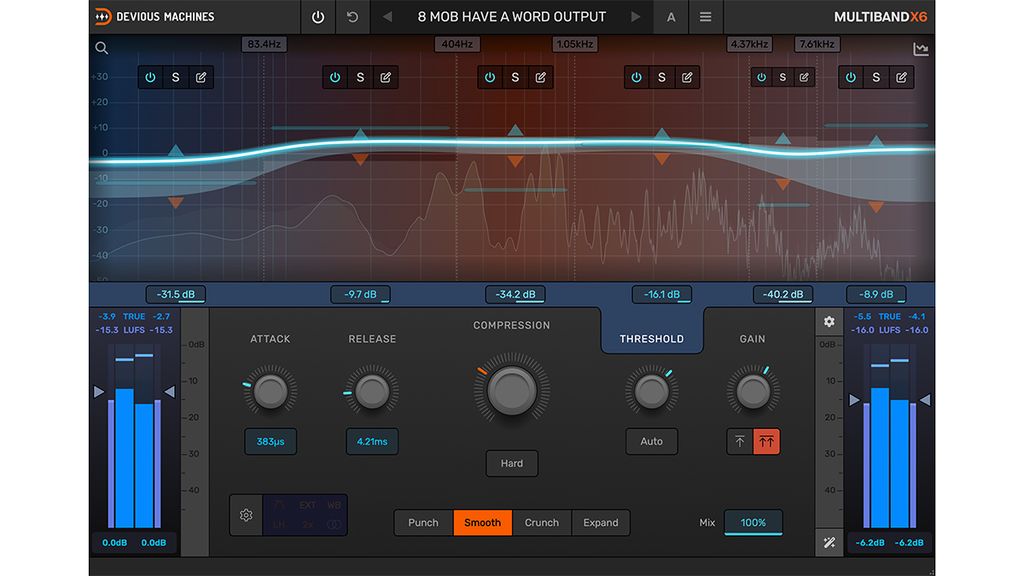Open the global settings gear icon
Viewport: 1024px width, 576px height.
pyautogui.click(x=829, y=321)
